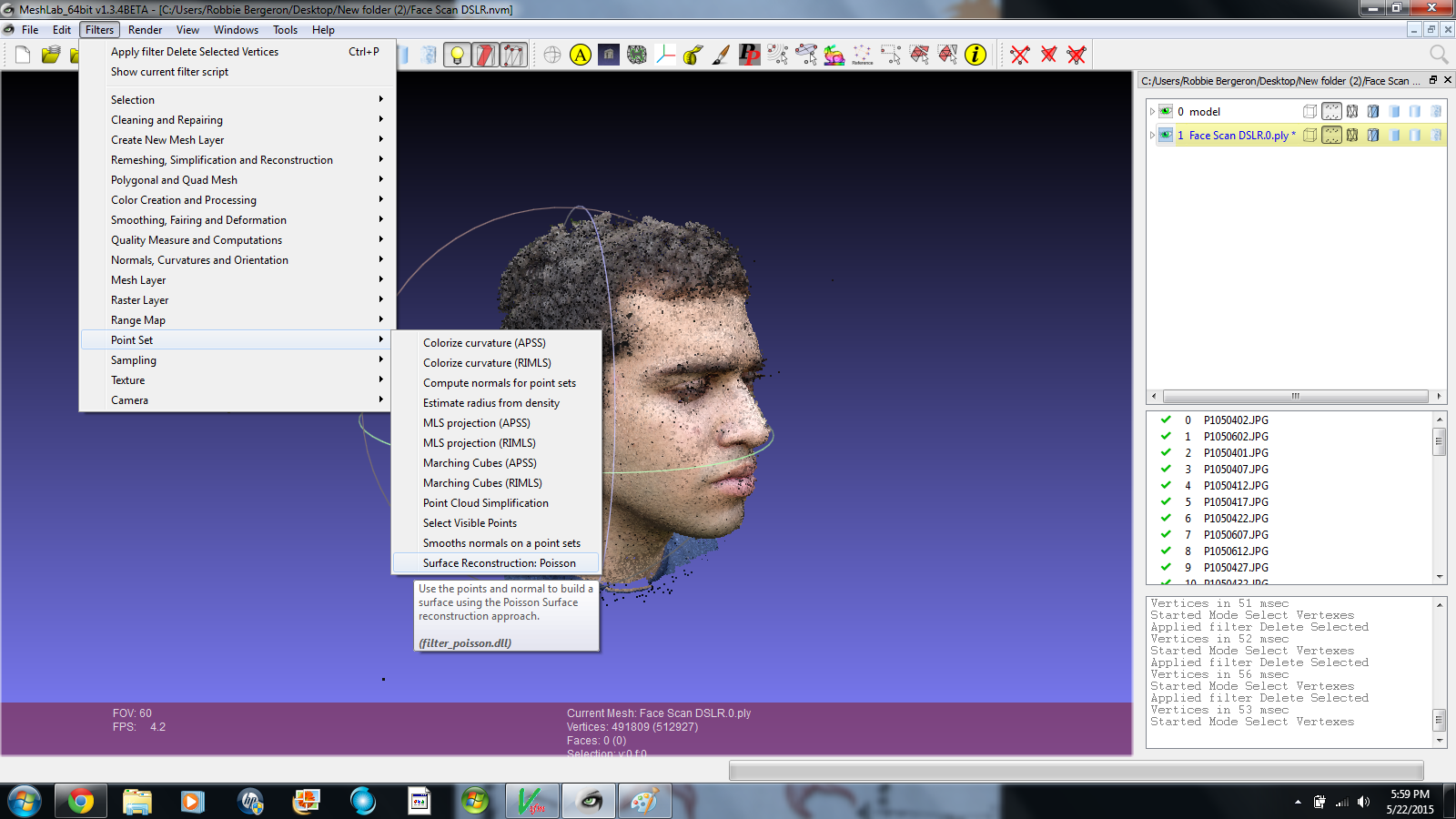Toggle the check mark for P1050412.JPG
The width and height of the screenshot is (1456, 819).
click(1166, 485)
